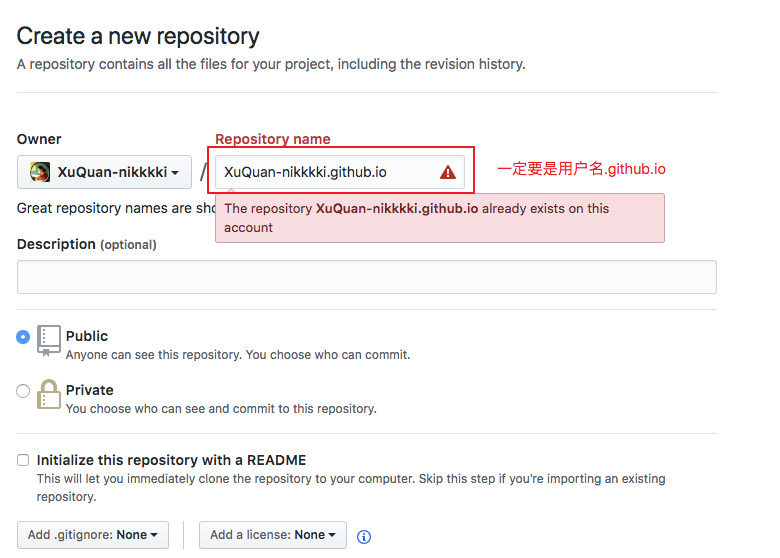Click the Public repository book icon
This screenshot has height=558, width=780.
click(x=49, y=340)
